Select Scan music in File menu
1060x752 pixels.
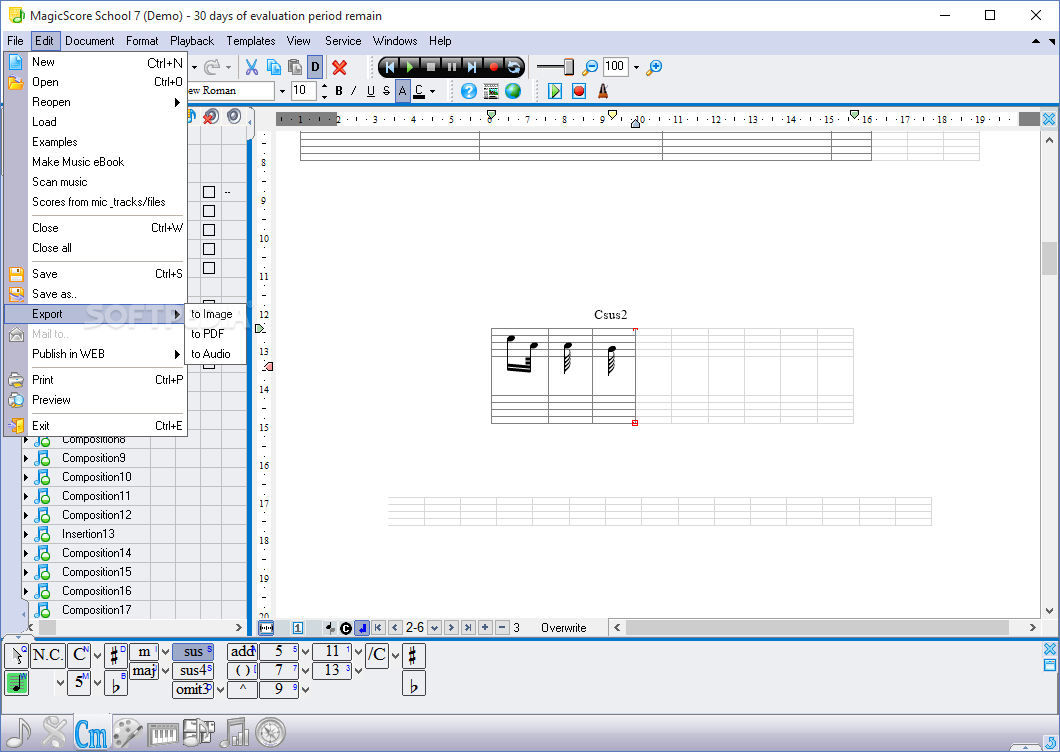(95, 182)
